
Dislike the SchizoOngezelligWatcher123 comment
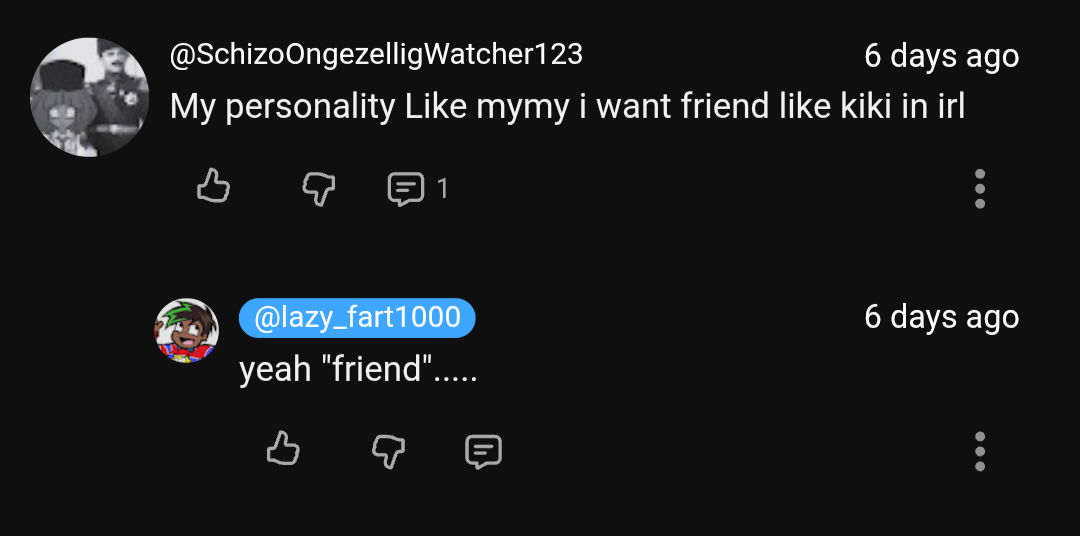(318, 188)
